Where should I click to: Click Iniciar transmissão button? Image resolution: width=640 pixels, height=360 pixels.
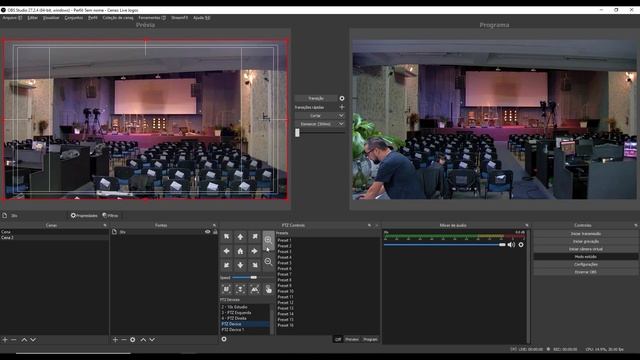point(586,234)
